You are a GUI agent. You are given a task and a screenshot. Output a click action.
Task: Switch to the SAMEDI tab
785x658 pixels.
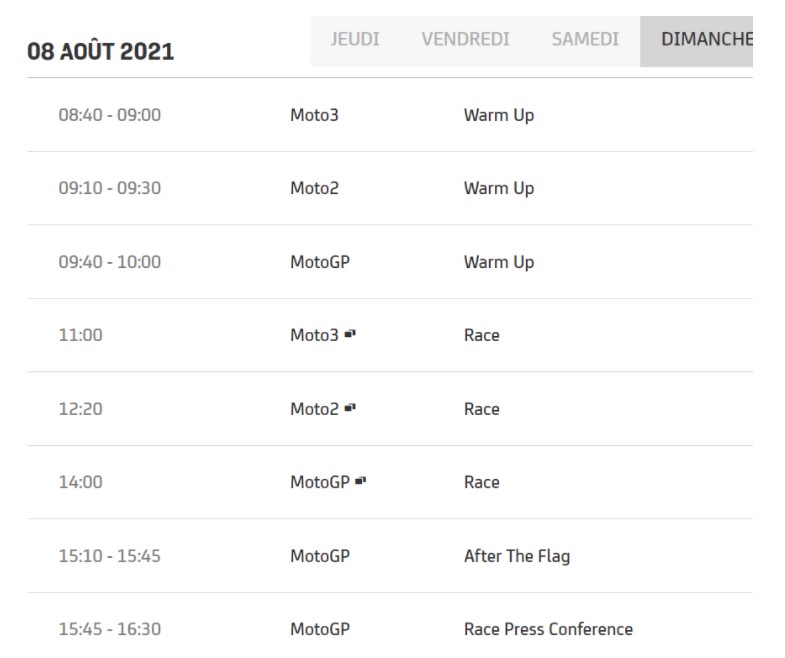pos(585,39)
